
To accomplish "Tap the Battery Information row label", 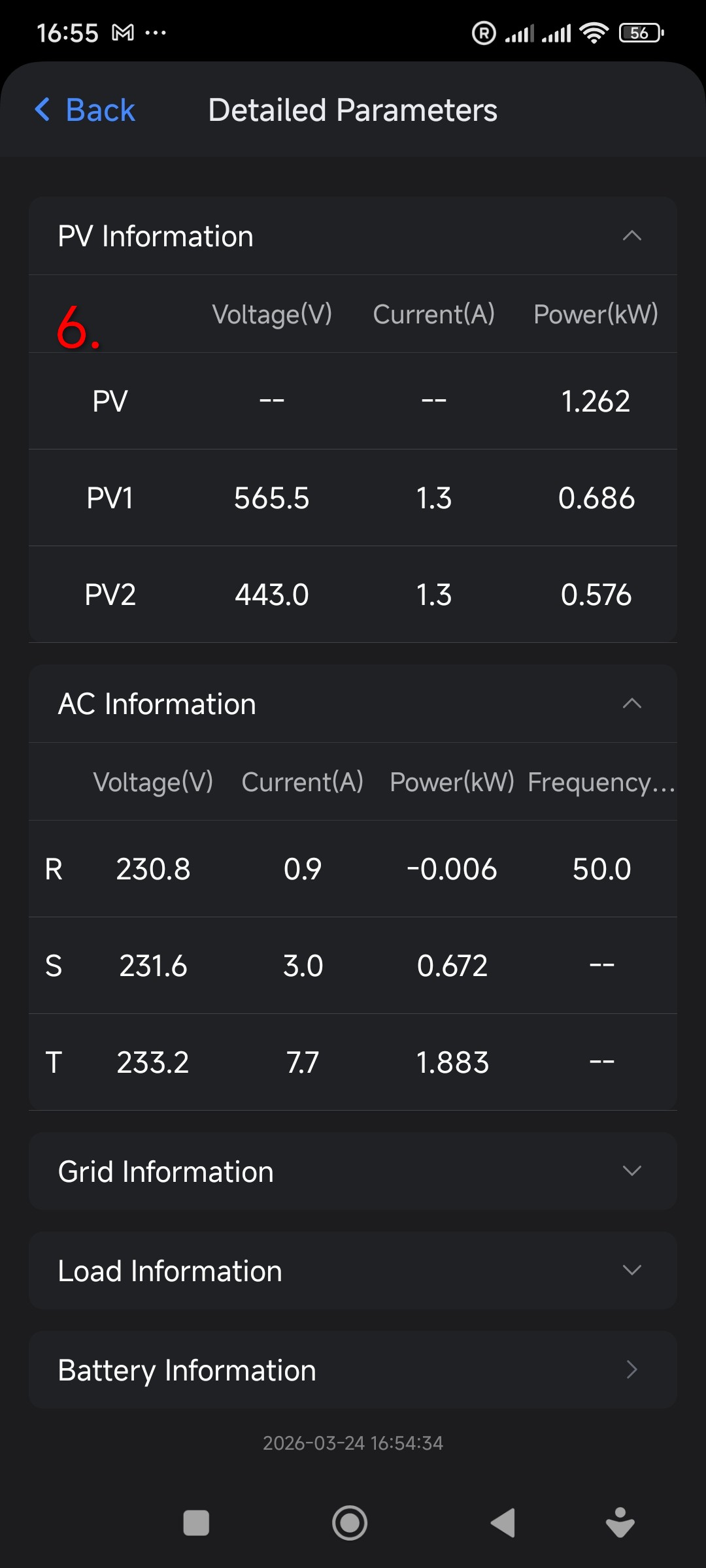I will (x=187, y=1370).
